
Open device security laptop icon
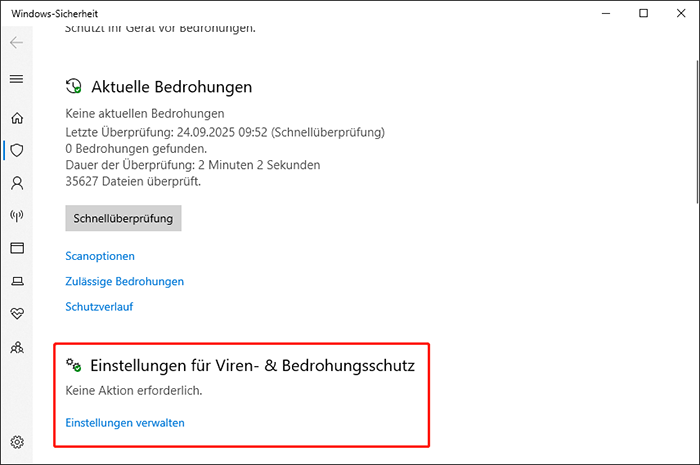16,281
